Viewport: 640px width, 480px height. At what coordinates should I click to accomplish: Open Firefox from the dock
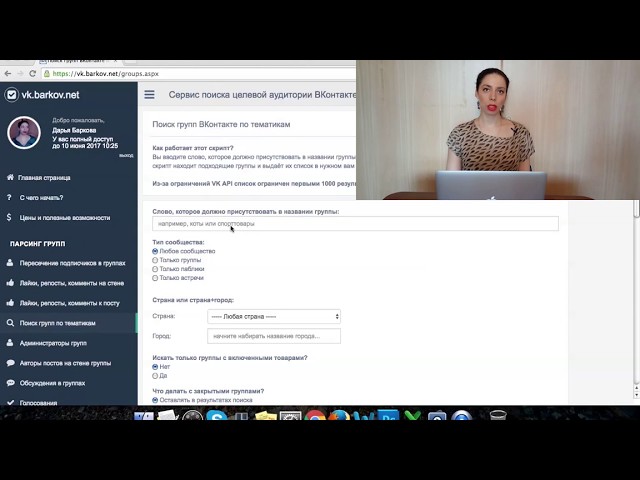[x=339, y=415]
